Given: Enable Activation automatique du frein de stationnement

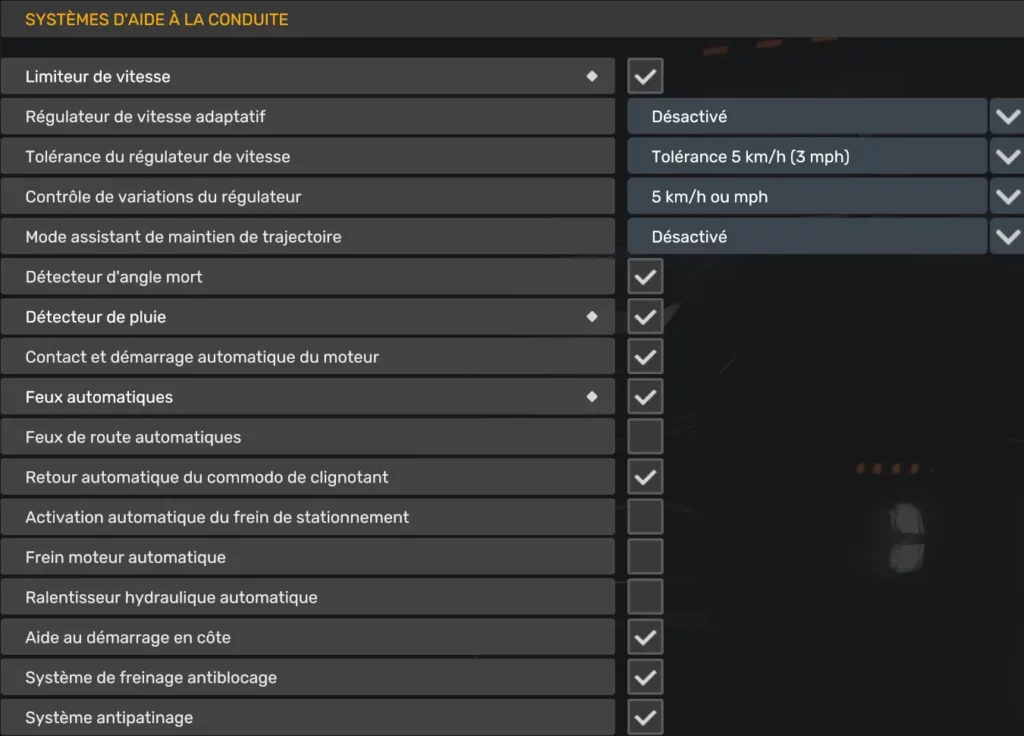Looking at the screenshot, I should 645,517.
